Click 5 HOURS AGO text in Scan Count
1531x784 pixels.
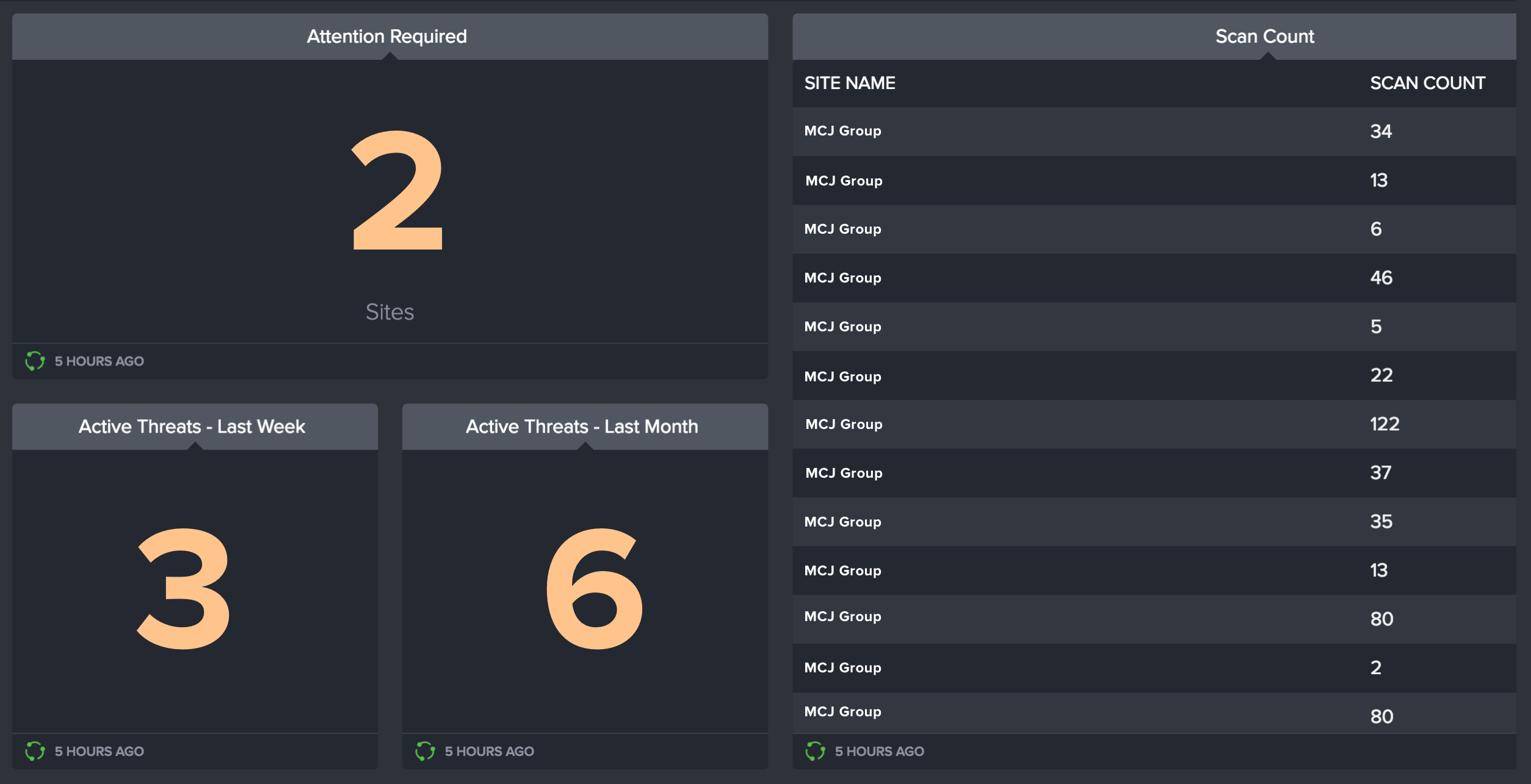pos(879,751)
